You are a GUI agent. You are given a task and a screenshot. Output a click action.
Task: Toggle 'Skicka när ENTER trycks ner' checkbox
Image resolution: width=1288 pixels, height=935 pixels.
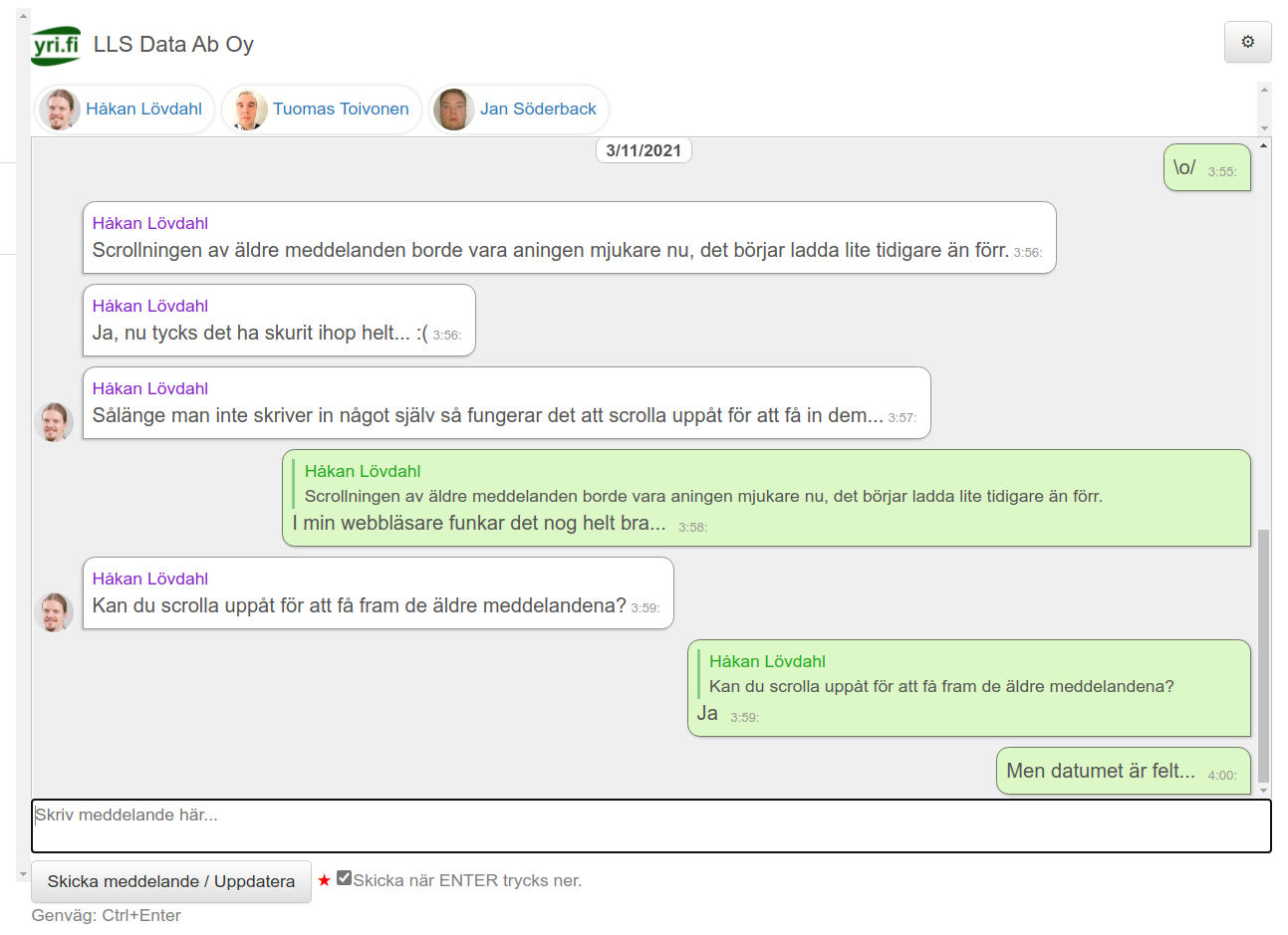pos(344,877)
